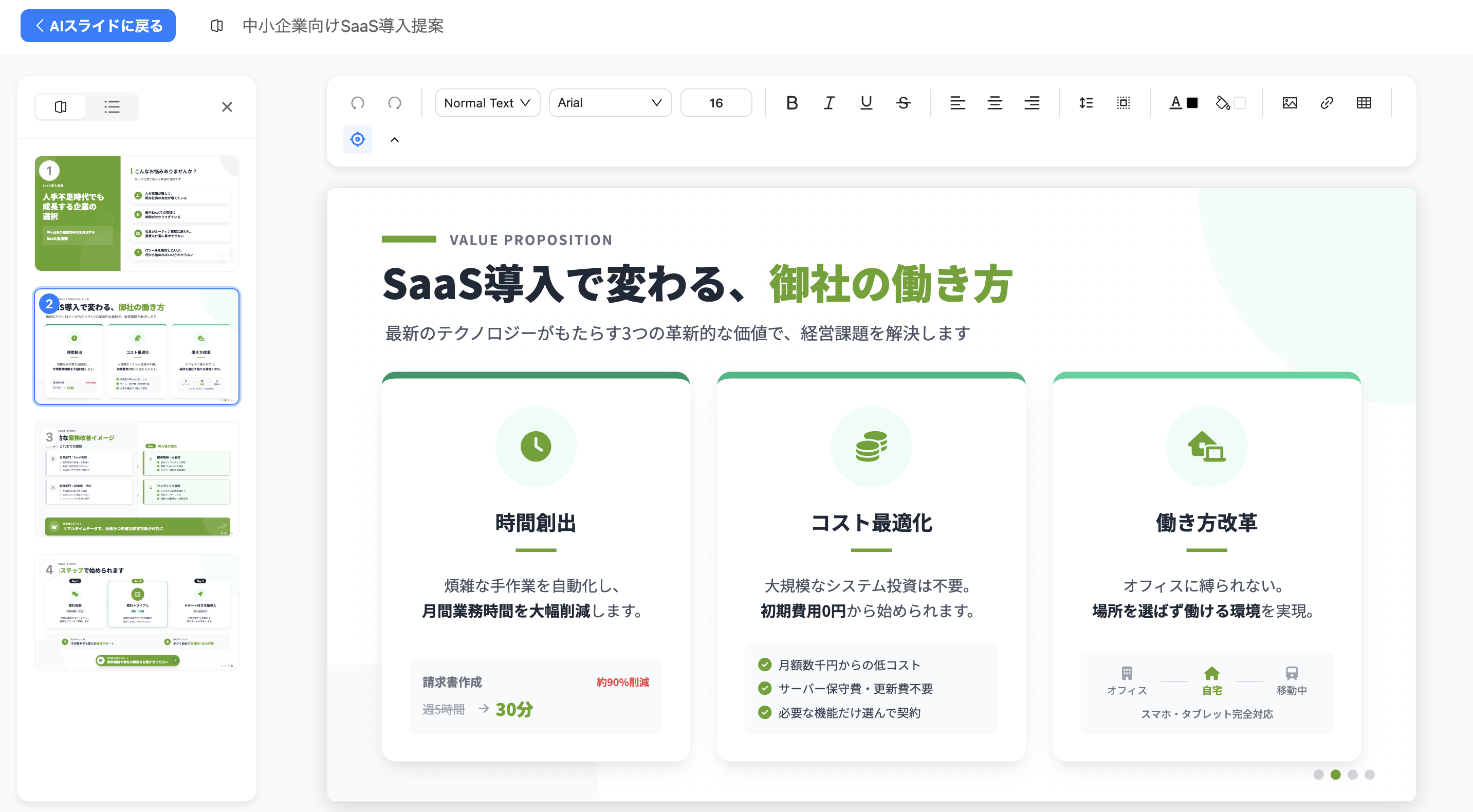
Task: Insert a hyperlink
Action: [1327, 103]
